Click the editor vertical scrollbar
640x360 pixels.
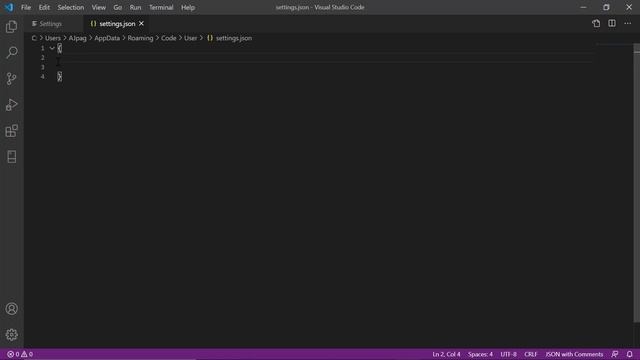[x=637, y=182]
